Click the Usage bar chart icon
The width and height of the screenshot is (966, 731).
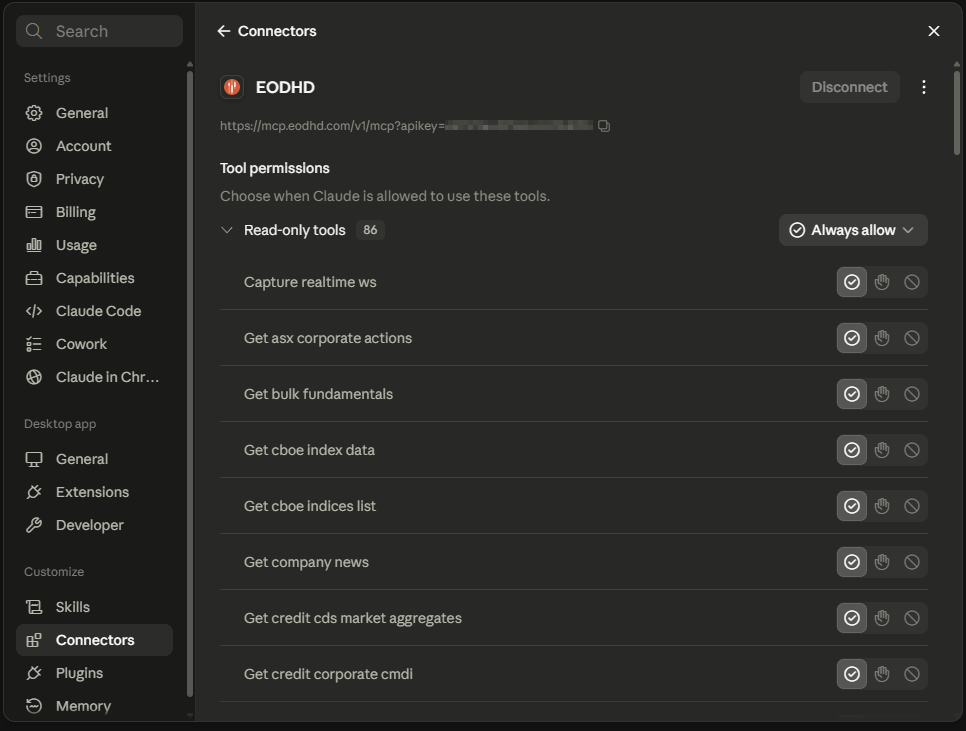(34, 245)
